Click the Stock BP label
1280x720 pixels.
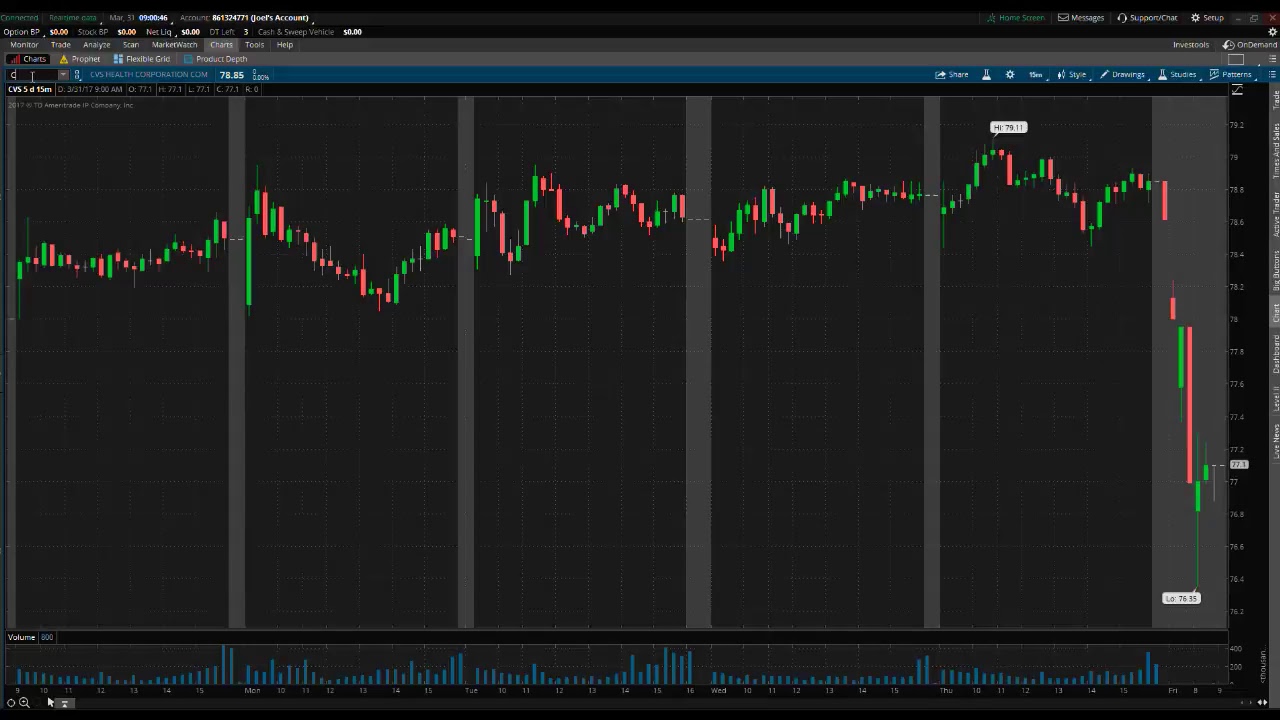[x=92, y=32]
